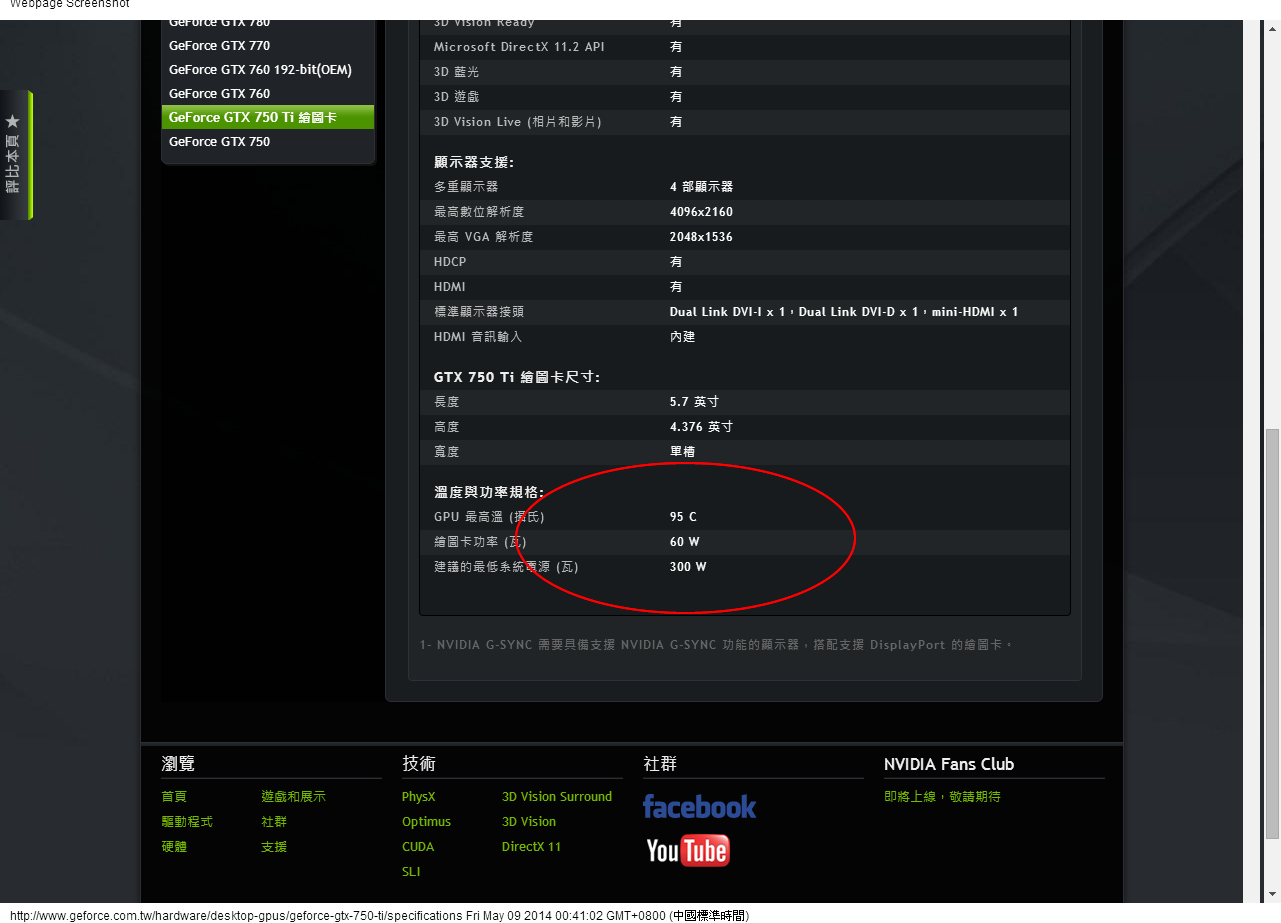Click the 2048x1536 max VGA resolution
Image resolution: width=1281 pixels, height=923 pixels.
pos(701,237)
